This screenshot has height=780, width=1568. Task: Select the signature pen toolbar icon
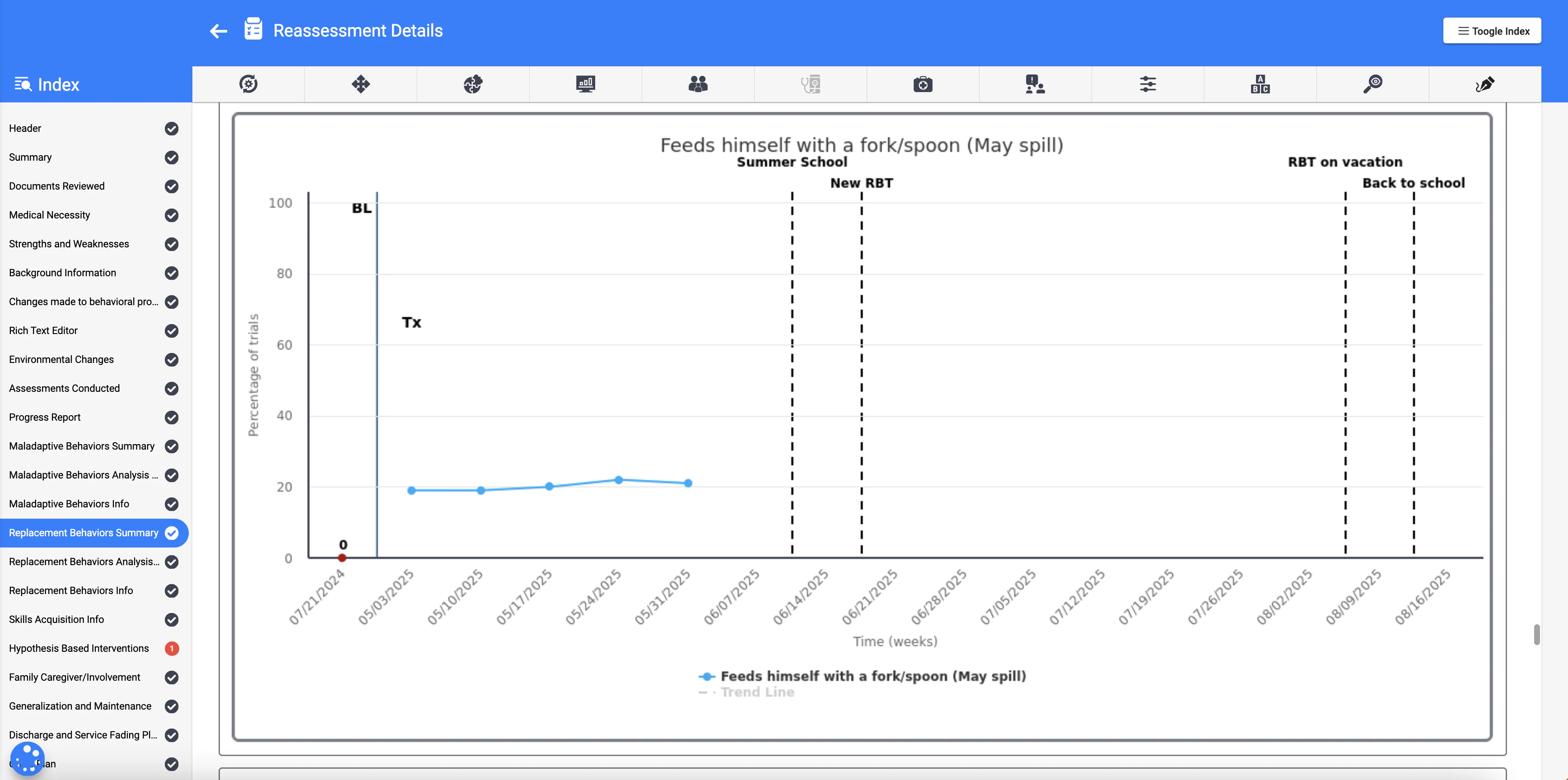pos(1484,84)
